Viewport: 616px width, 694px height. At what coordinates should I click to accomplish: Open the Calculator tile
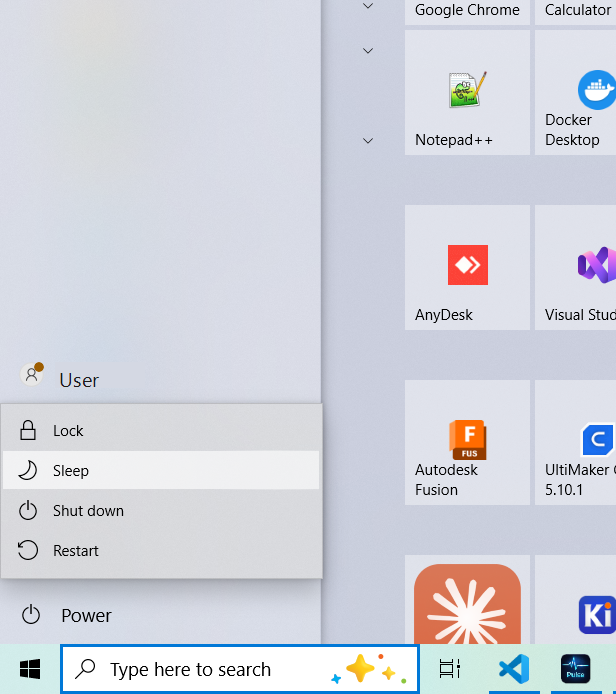(575, 12)
